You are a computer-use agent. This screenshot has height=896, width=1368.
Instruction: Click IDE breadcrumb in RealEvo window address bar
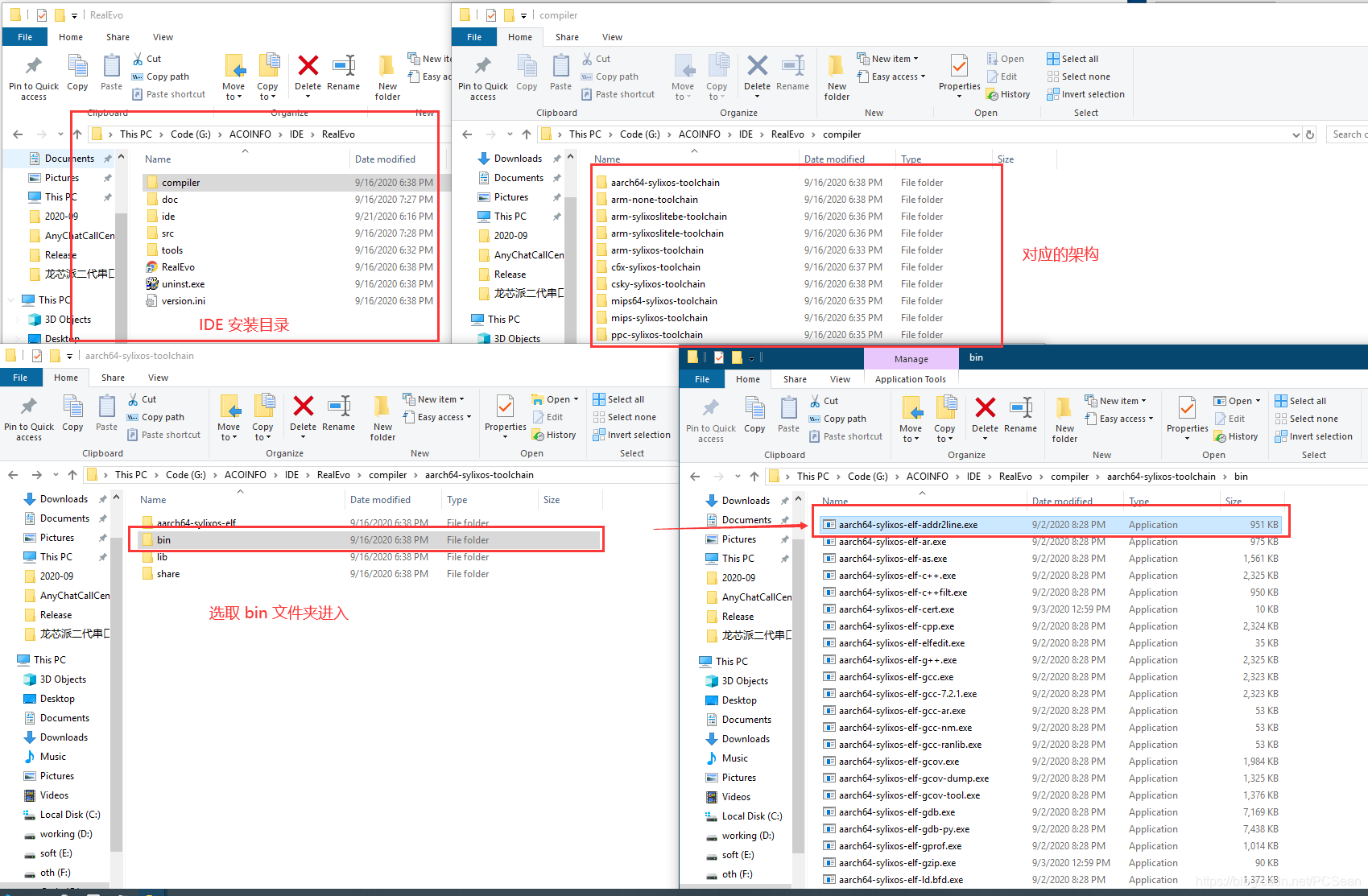pyautogui.click(x=296, y=134)
